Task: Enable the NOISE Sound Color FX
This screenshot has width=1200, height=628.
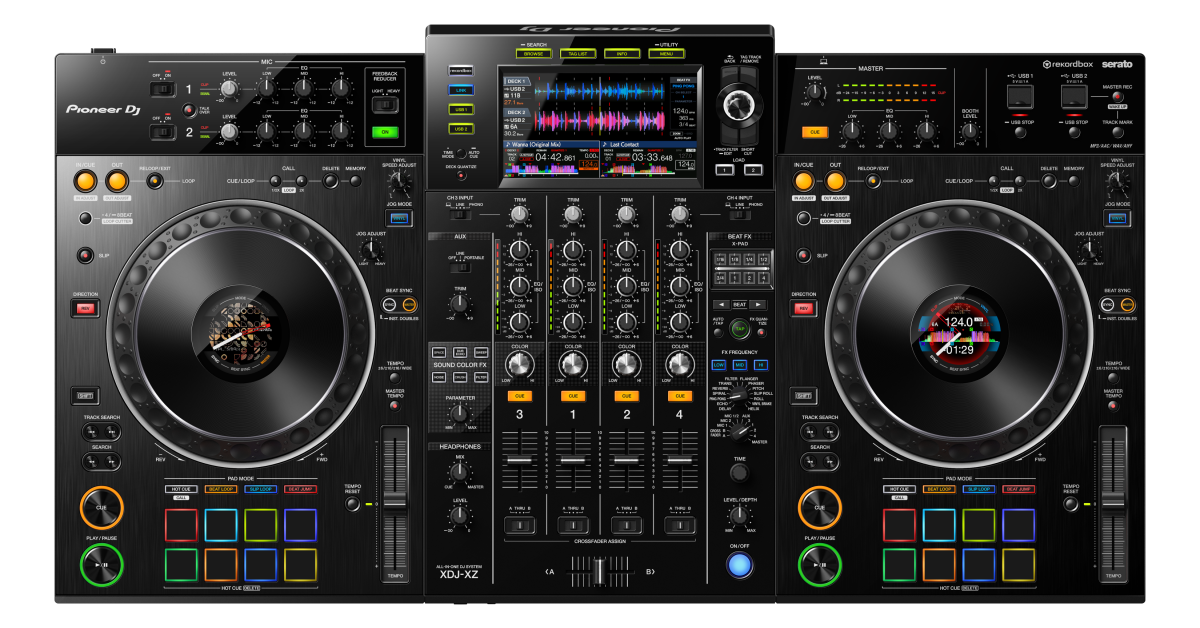Action: [439, 377]
